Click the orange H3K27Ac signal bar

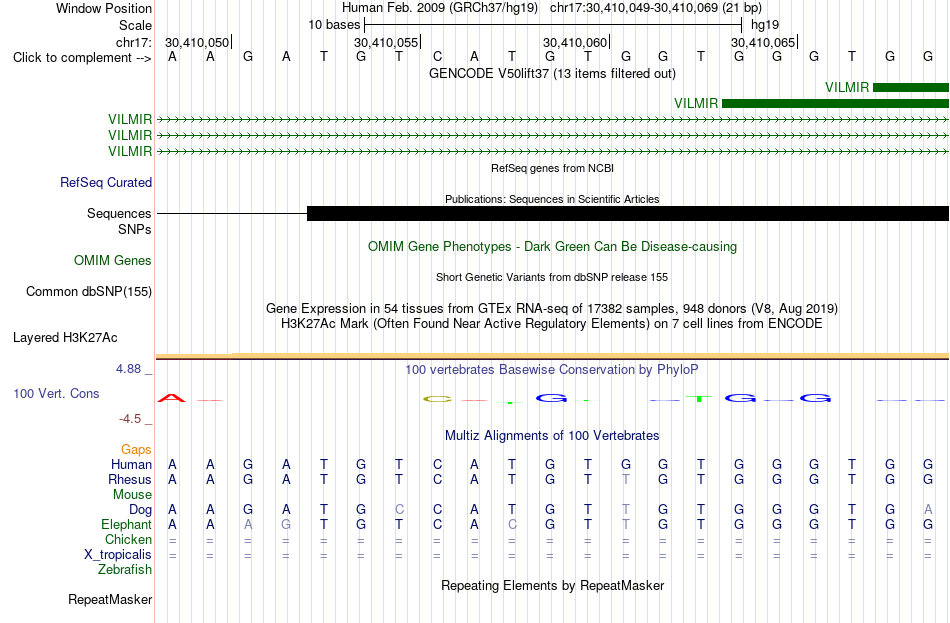click(x=552, y=356)
